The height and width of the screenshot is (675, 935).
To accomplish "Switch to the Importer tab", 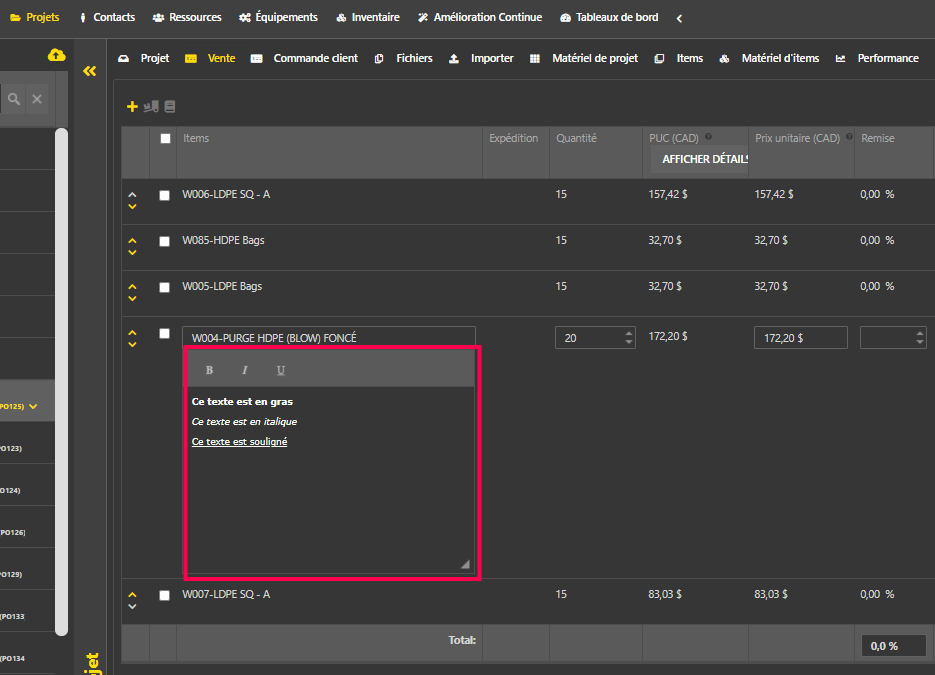I will pyautogui.click(x=481, y=58).
